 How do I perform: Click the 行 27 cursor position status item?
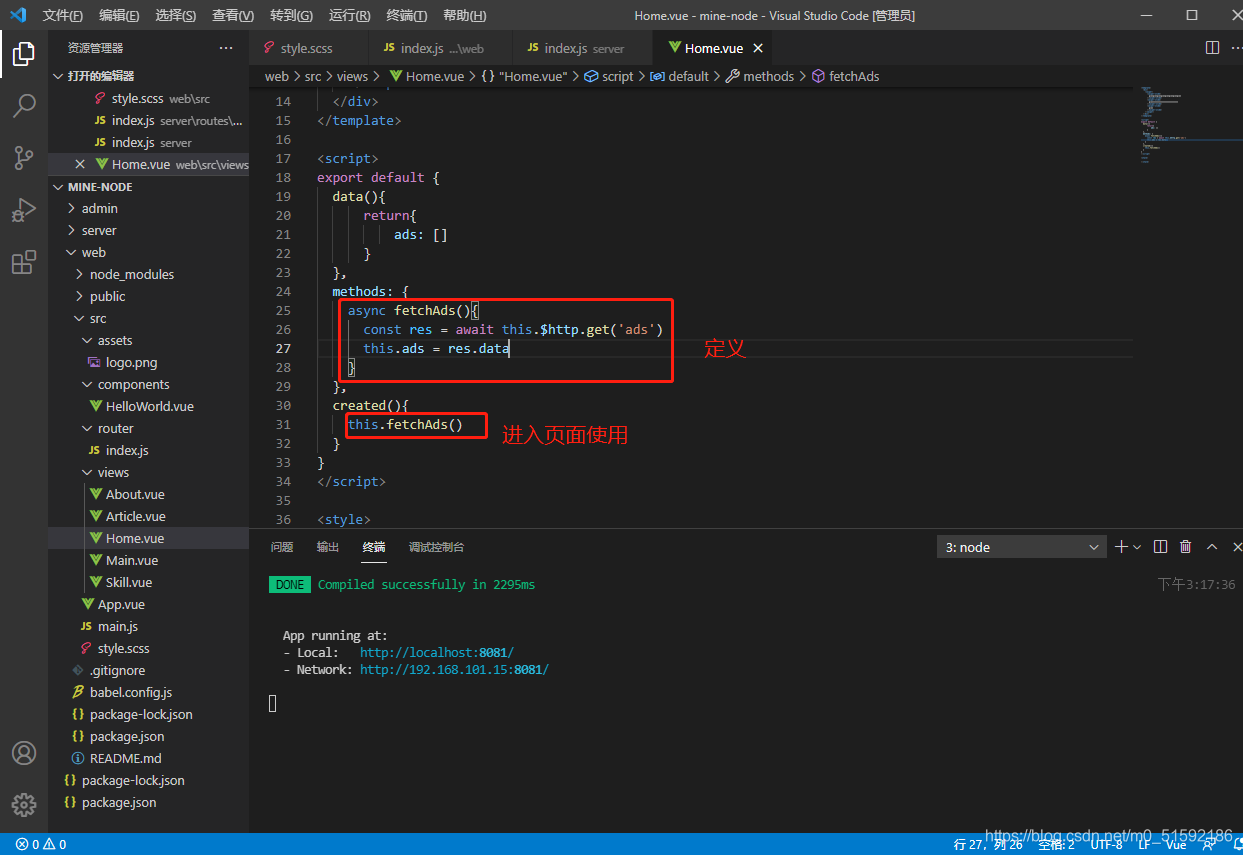[988, 844]
